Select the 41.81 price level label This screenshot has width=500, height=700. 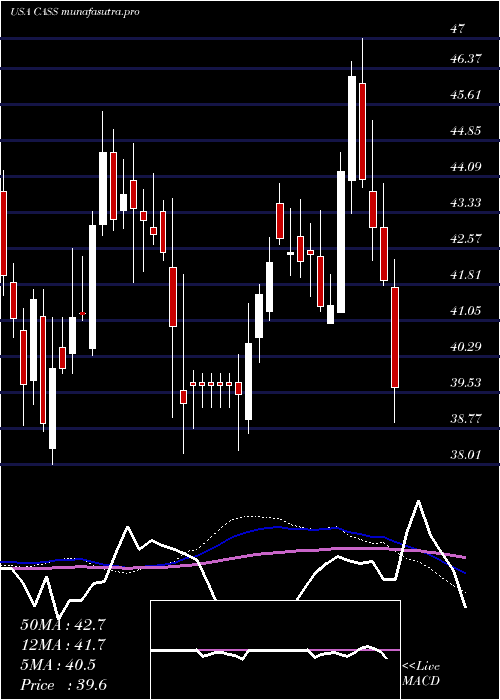click(466, 275)
